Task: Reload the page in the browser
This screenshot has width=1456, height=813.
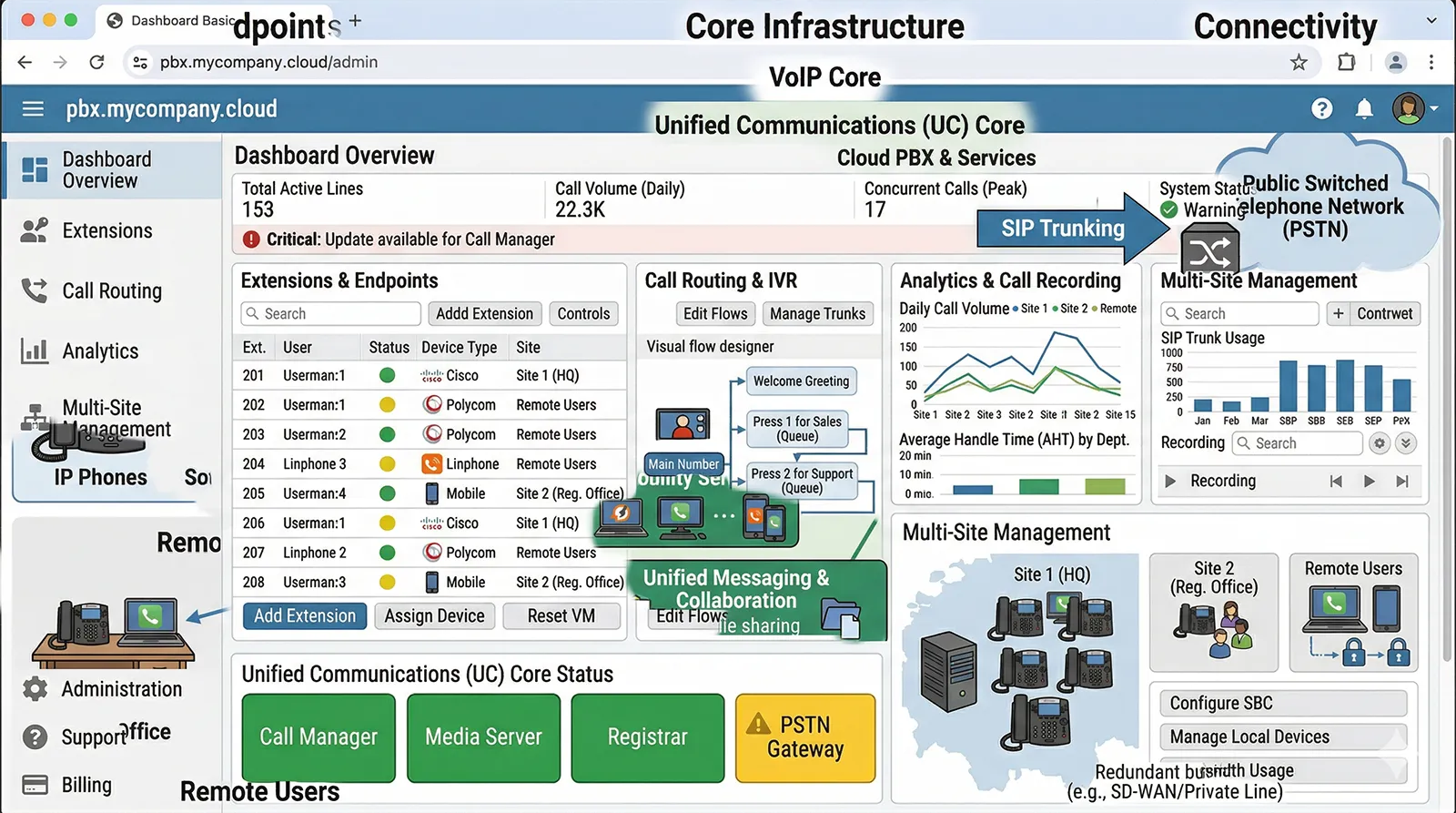Action: (96, 62)
